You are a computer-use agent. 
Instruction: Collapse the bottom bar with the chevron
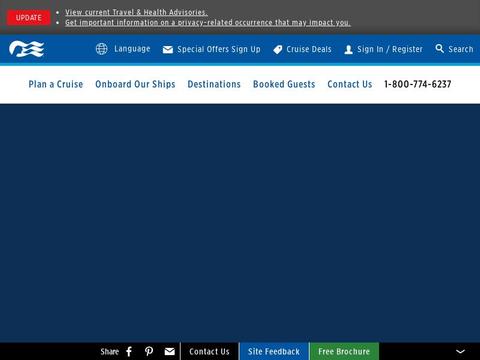460,351
